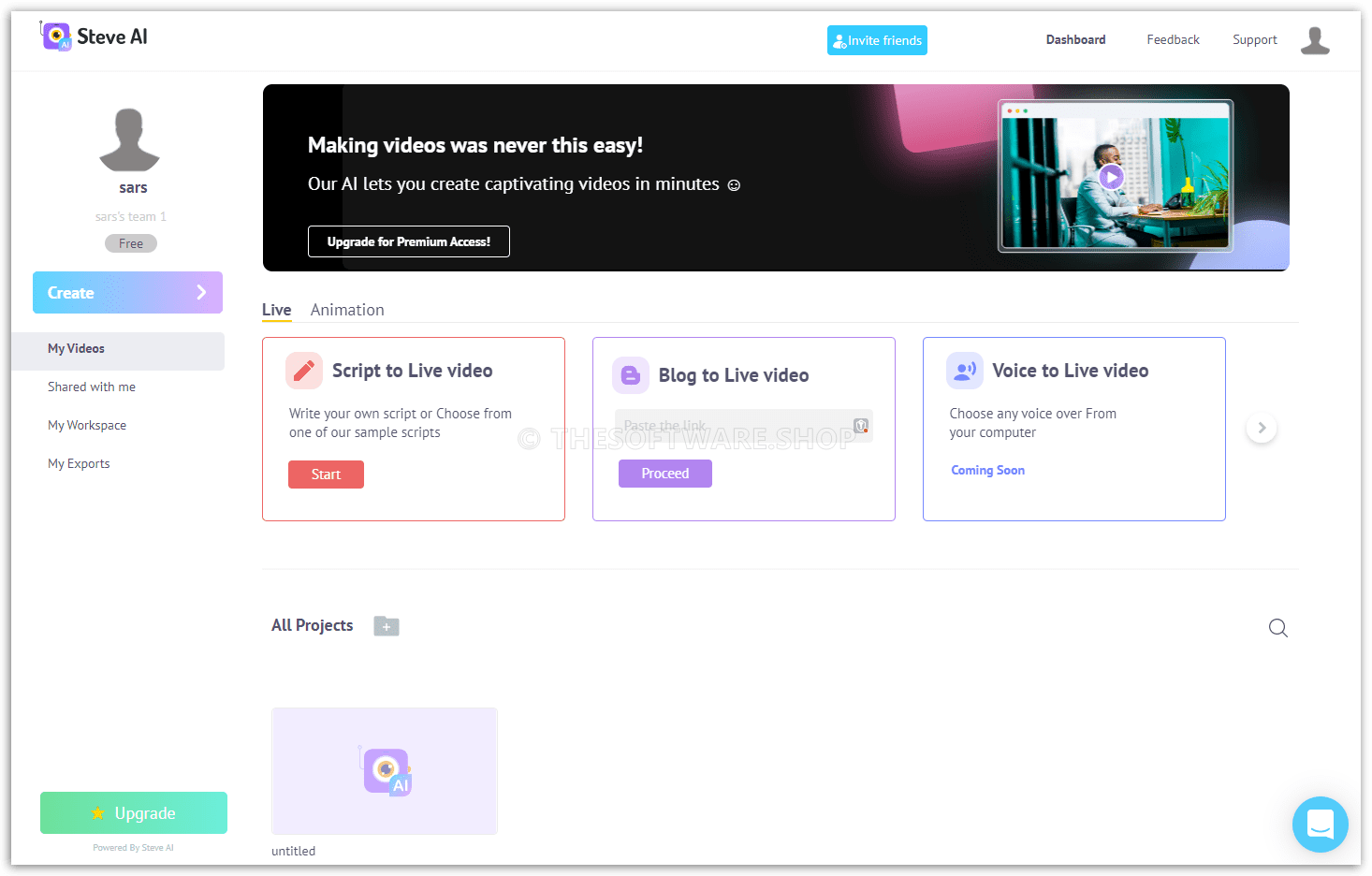Click the voice icon on Voice to Live video
Screen dimensions: 1372x876
coord(965,371)
